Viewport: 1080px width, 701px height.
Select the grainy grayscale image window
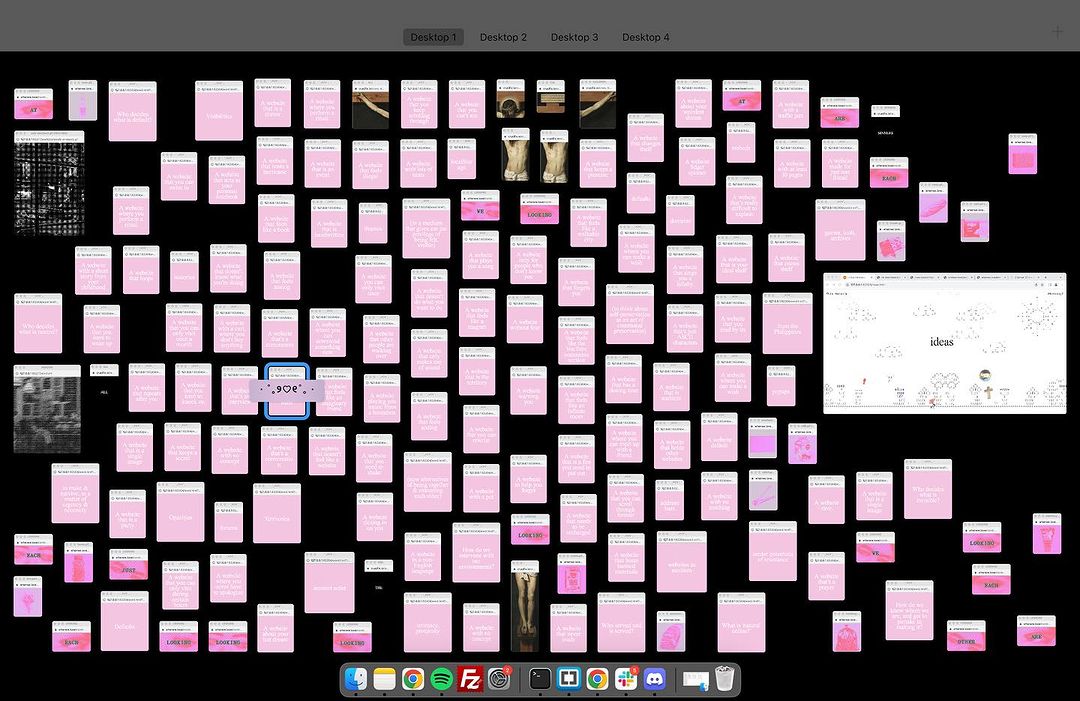47,408
